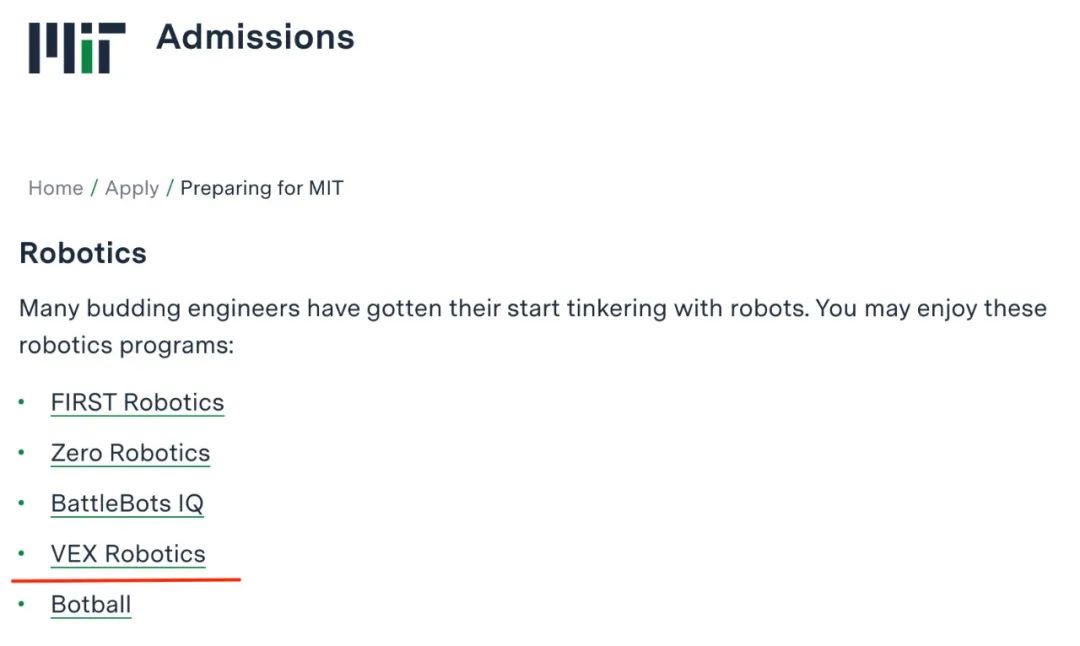
Task: Click the bullet beside Zero Robotics
Action: click(x=21, y=453)
